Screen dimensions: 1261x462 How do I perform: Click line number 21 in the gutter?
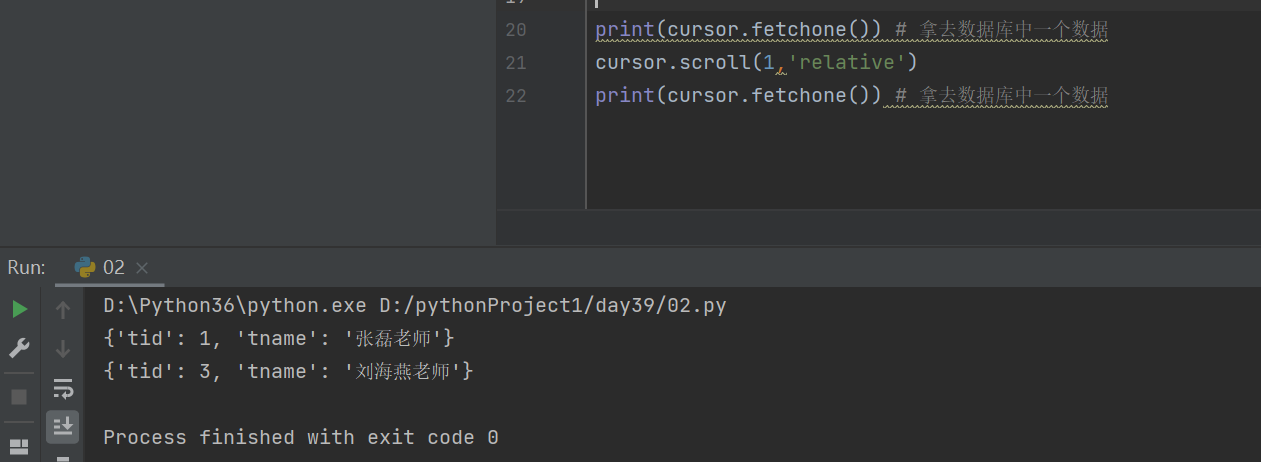coord(516,63)
